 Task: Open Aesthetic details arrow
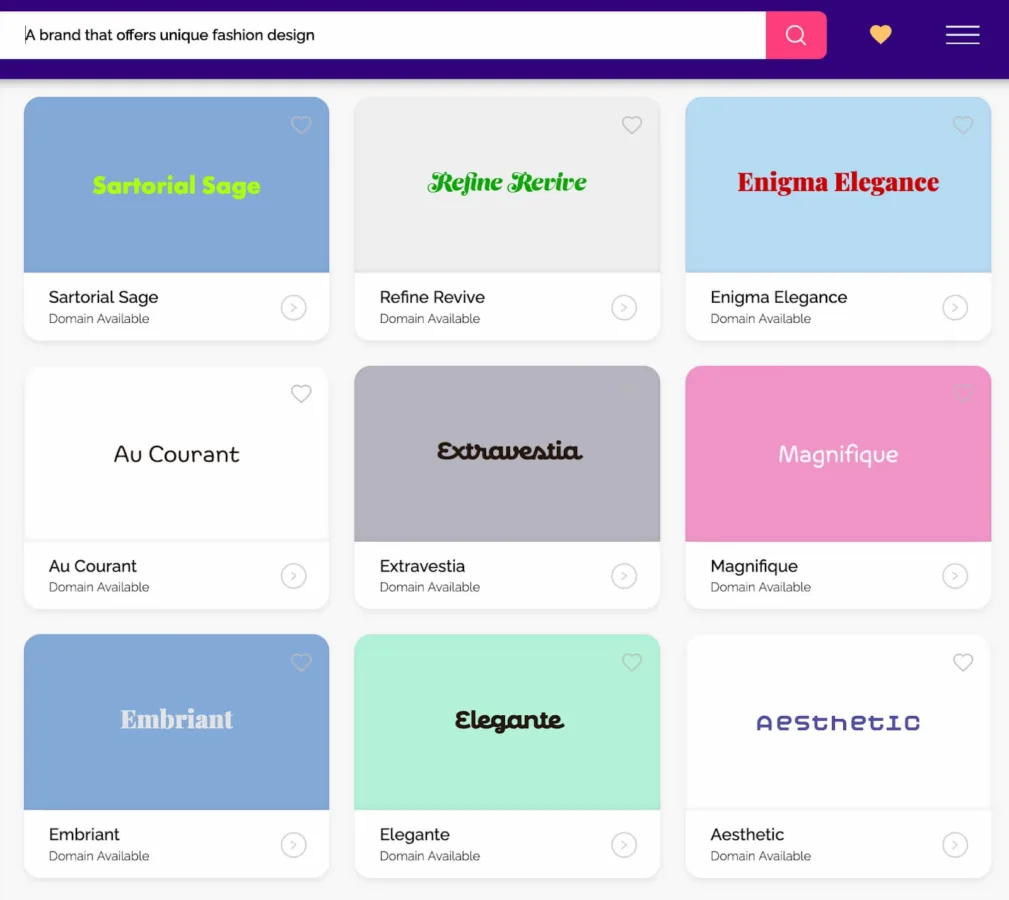click(955, 845)
